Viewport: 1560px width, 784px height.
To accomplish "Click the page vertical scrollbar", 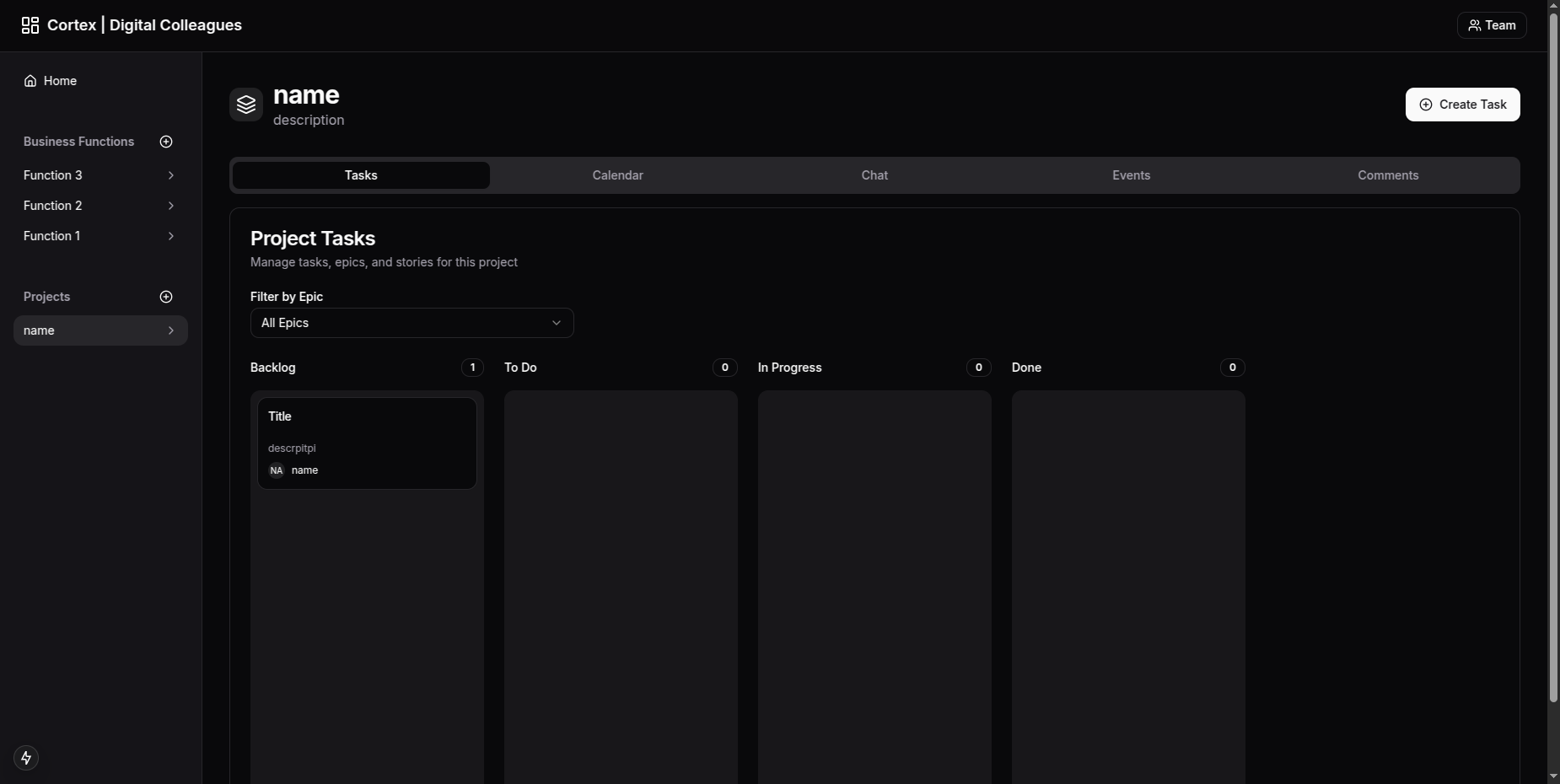I will 1553,354.
